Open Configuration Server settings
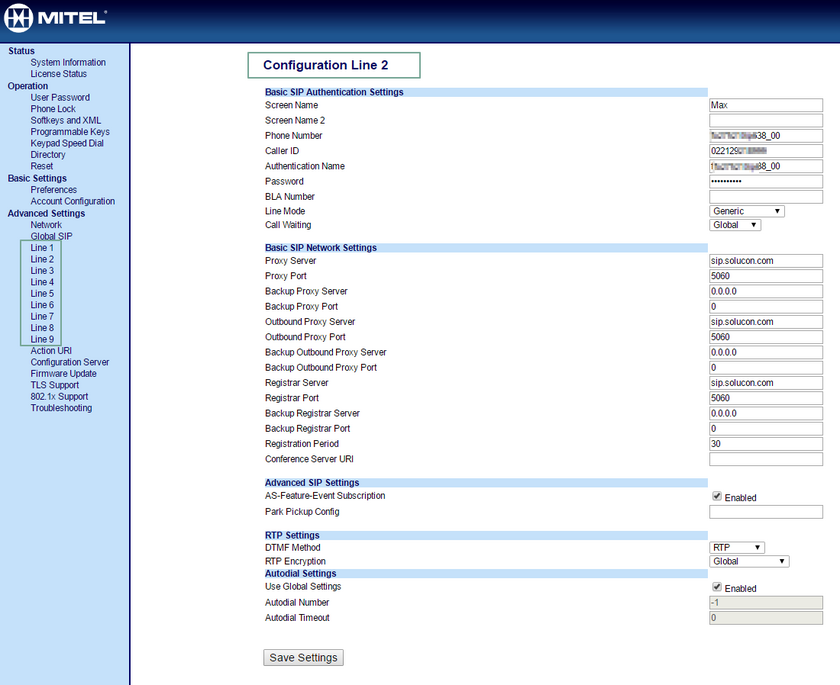 point(69,362)
